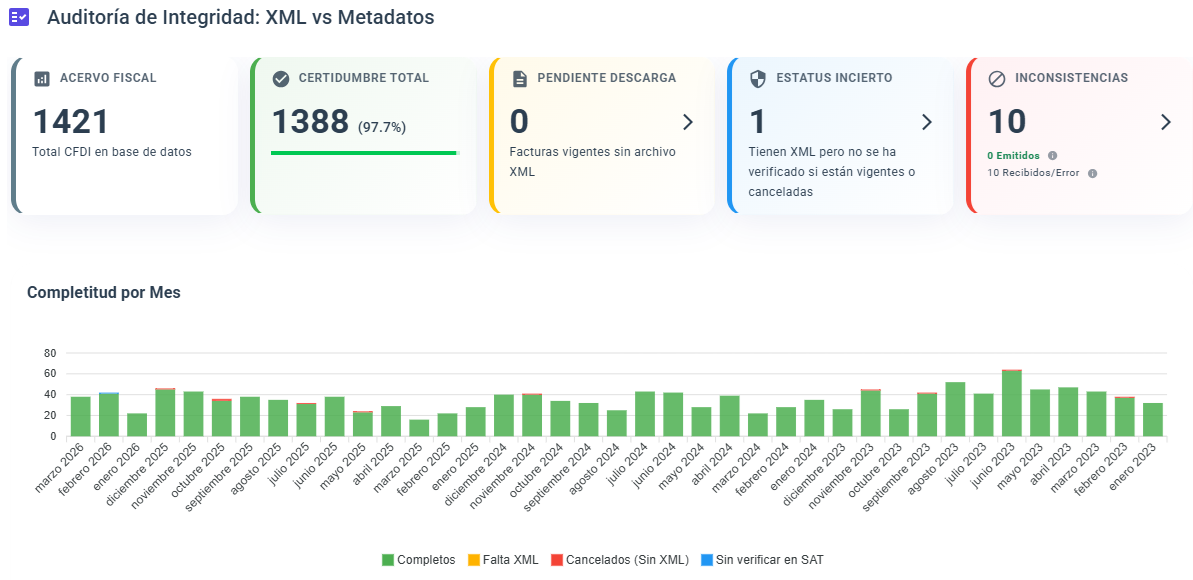Expand details on the Pendiente Descarga card
This screenshot has height=580, width=1193.
(x=687, y=122)
